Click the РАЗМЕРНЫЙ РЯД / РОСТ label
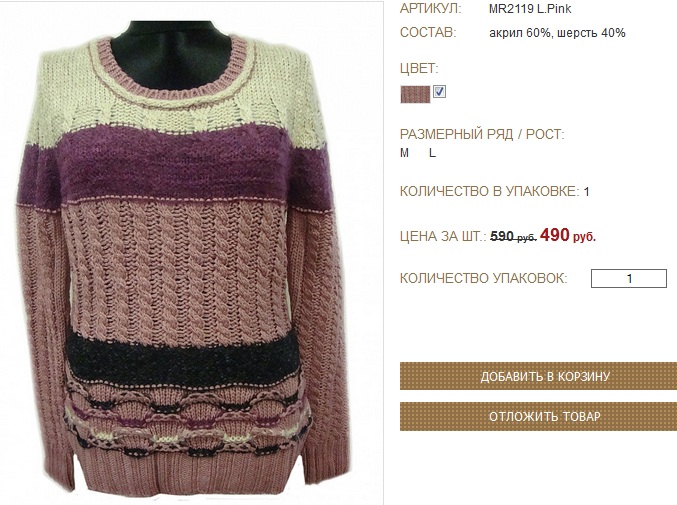 [482, 134]
